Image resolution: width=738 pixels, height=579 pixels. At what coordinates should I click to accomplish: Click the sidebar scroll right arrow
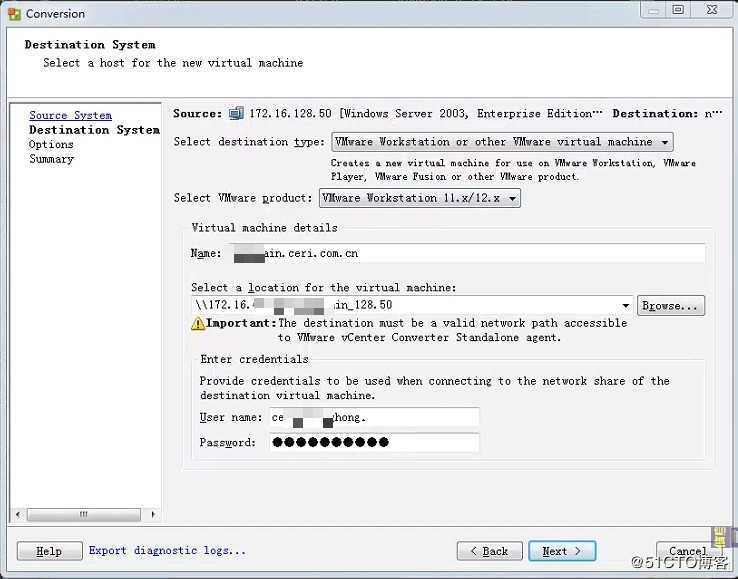coord(152,514)
